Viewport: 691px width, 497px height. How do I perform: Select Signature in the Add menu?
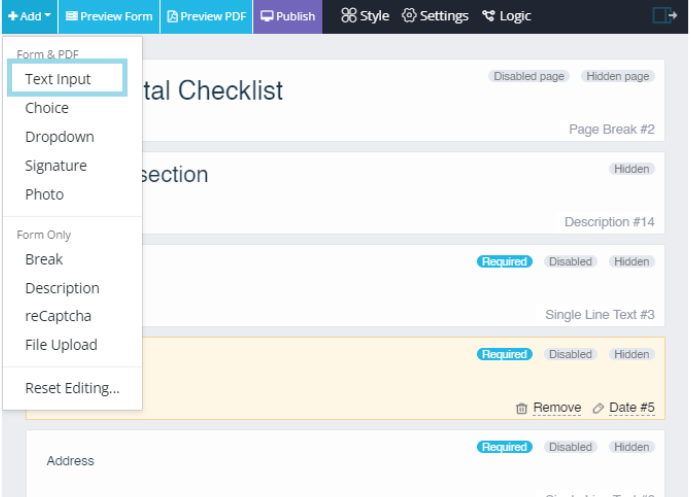tap(56, 166)
